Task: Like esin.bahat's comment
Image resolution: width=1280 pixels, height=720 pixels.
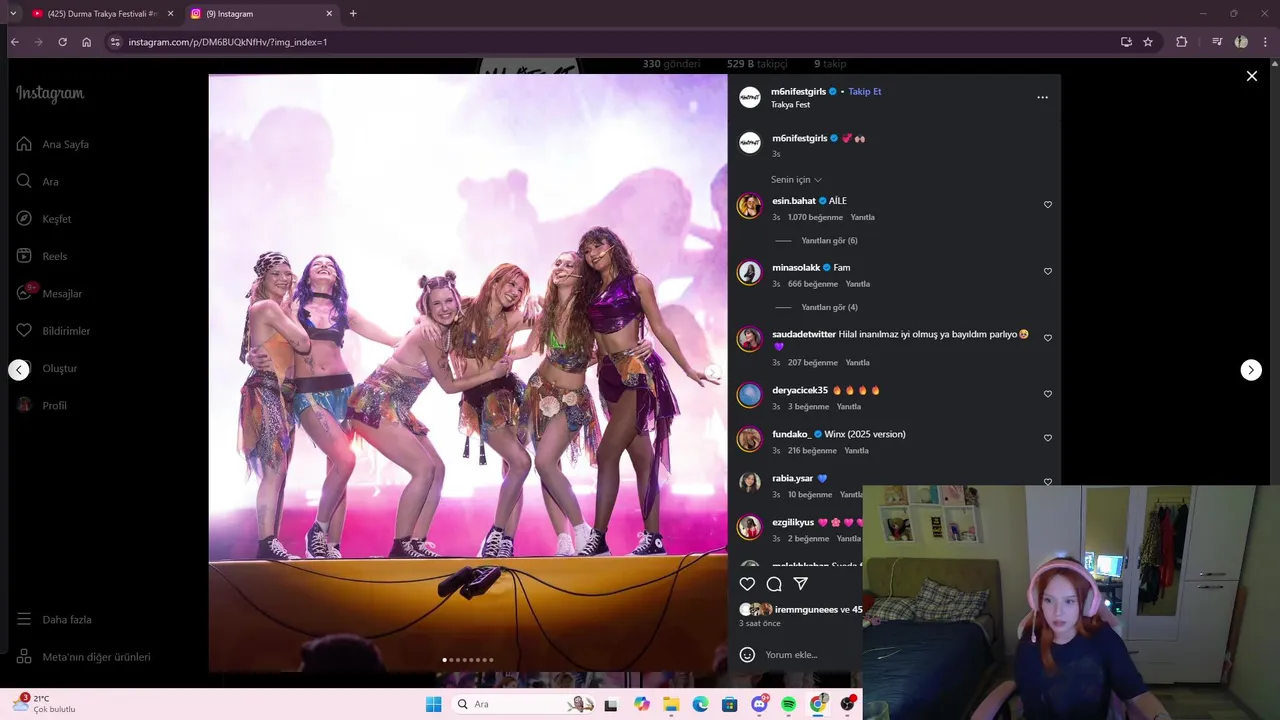Action: (1048, 204)
